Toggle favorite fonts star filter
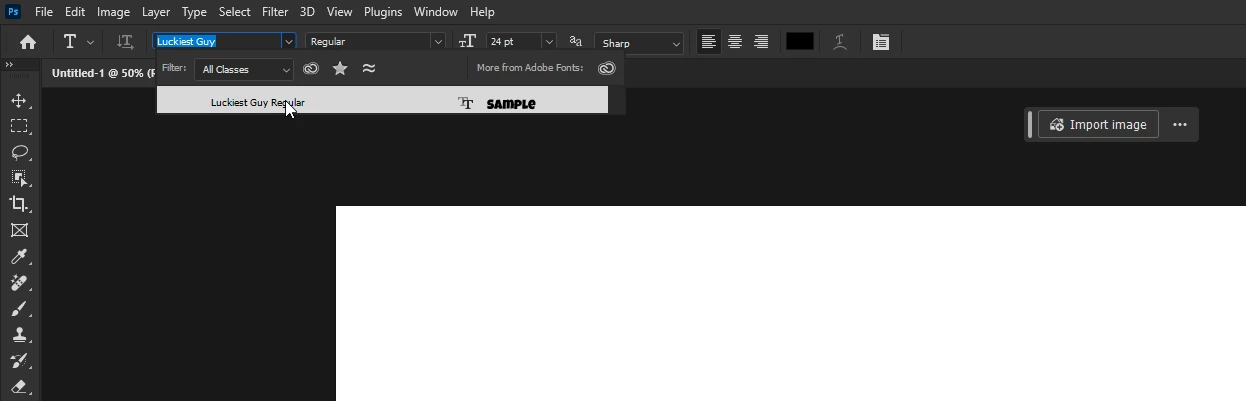The image size is (1246, 401). click(x=340, y=69)
